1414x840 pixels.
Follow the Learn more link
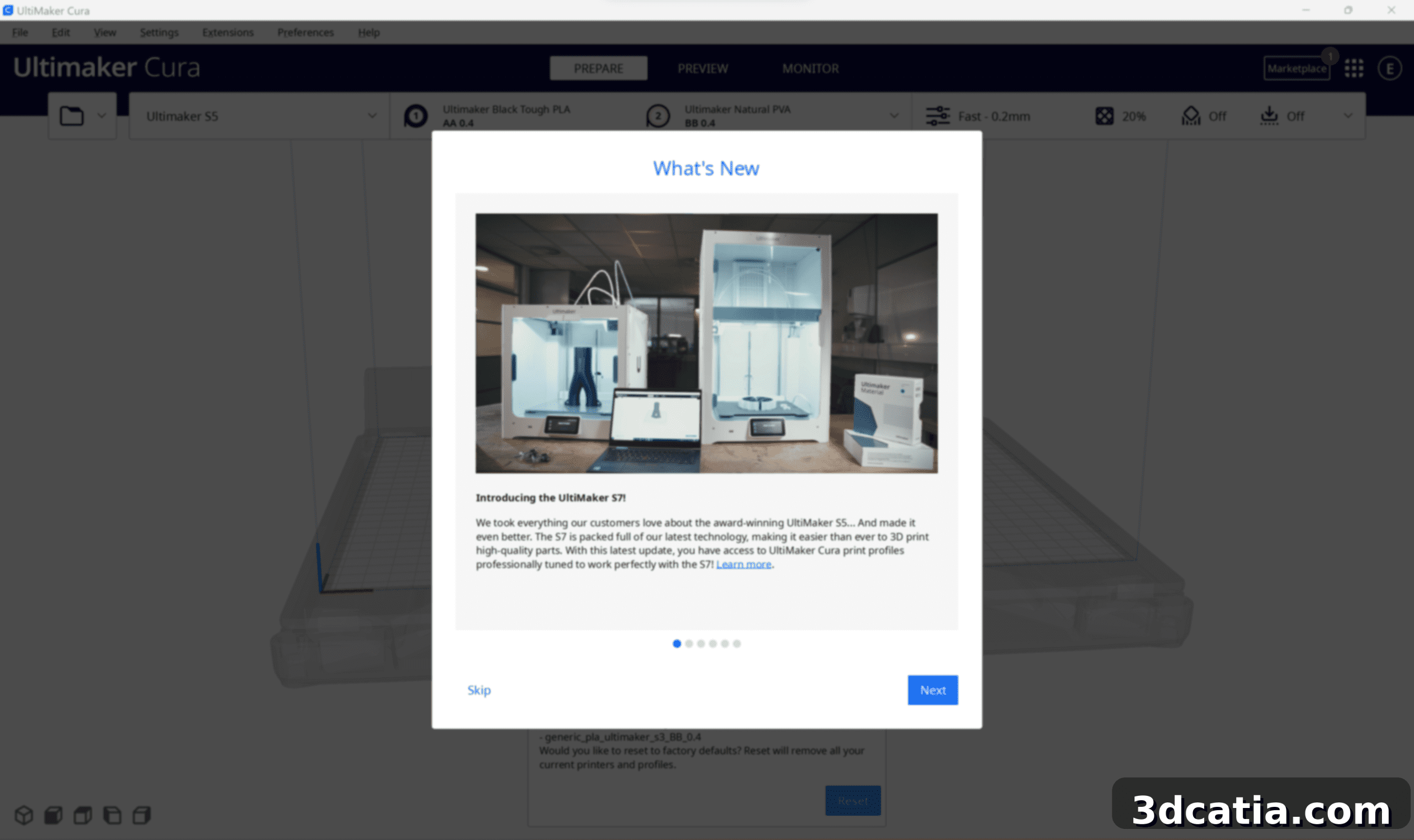[x=743, y=564]
